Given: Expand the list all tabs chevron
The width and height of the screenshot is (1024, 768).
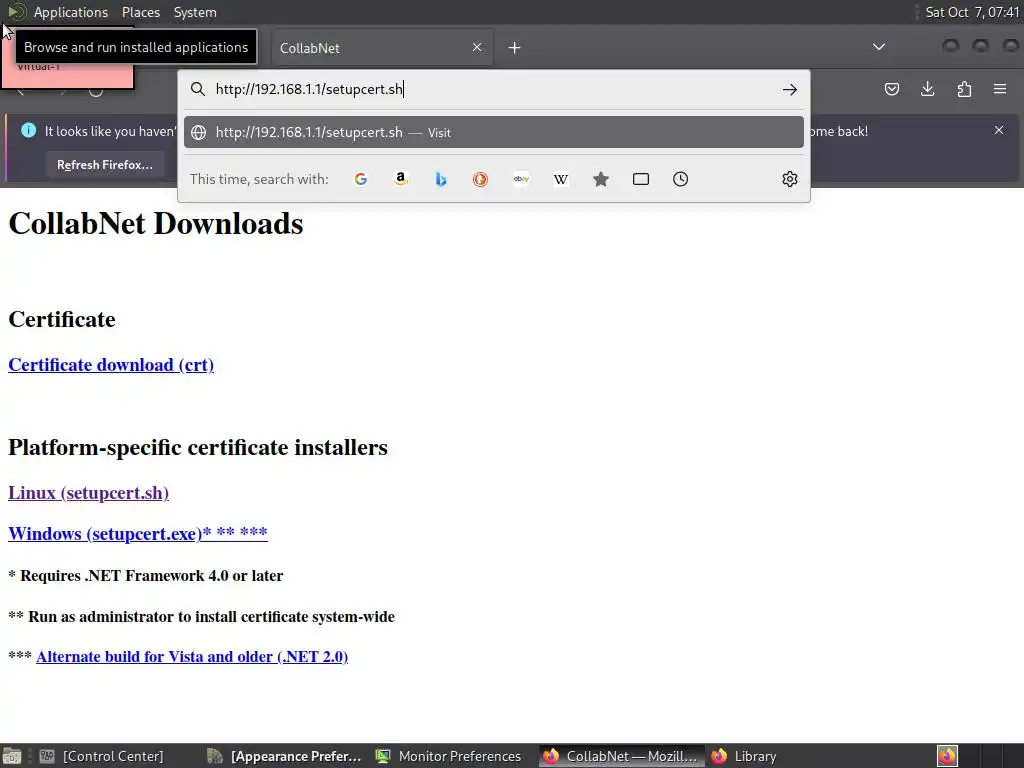Looking at the screenshot, I should point(879,47).
